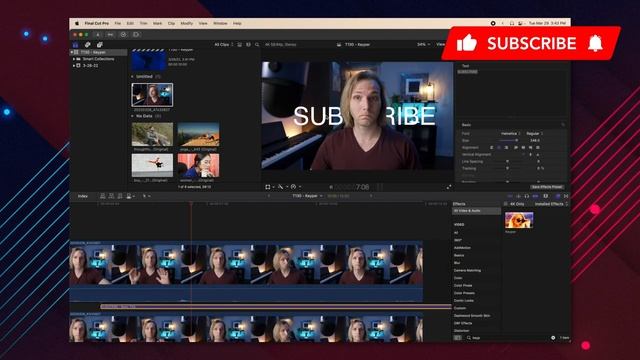Select the Camera Matching effects category
640x360 pixels.
coord(467,271)
